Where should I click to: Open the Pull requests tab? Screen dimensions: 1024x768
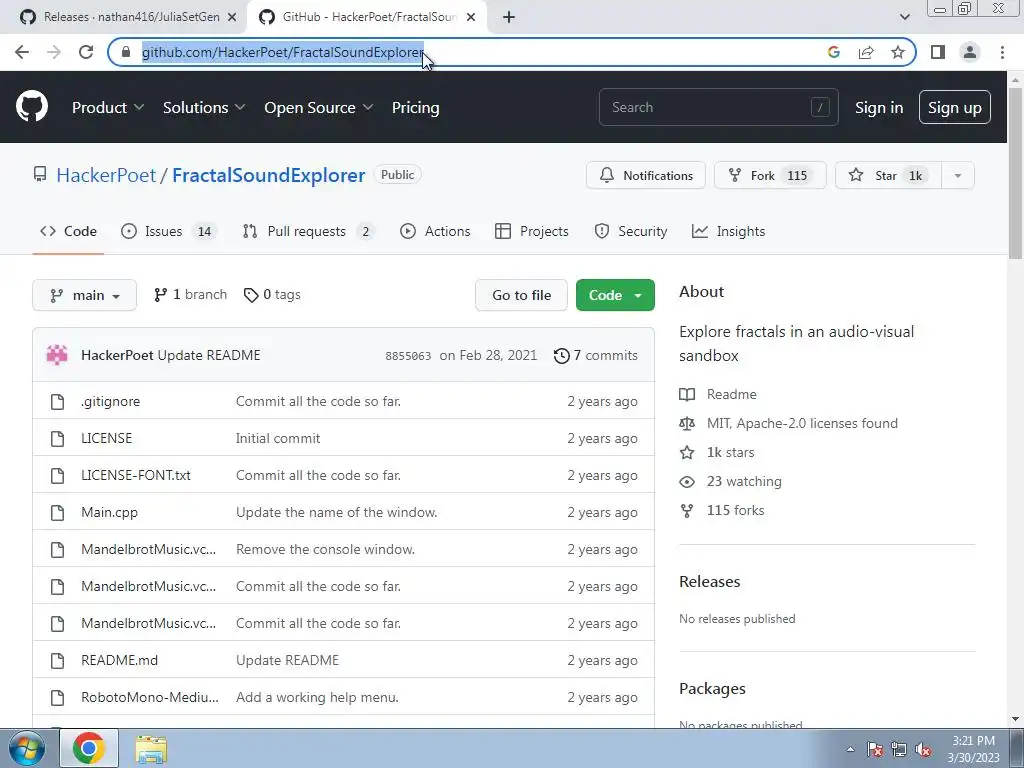pyautogui.click(x=308, y=231)
